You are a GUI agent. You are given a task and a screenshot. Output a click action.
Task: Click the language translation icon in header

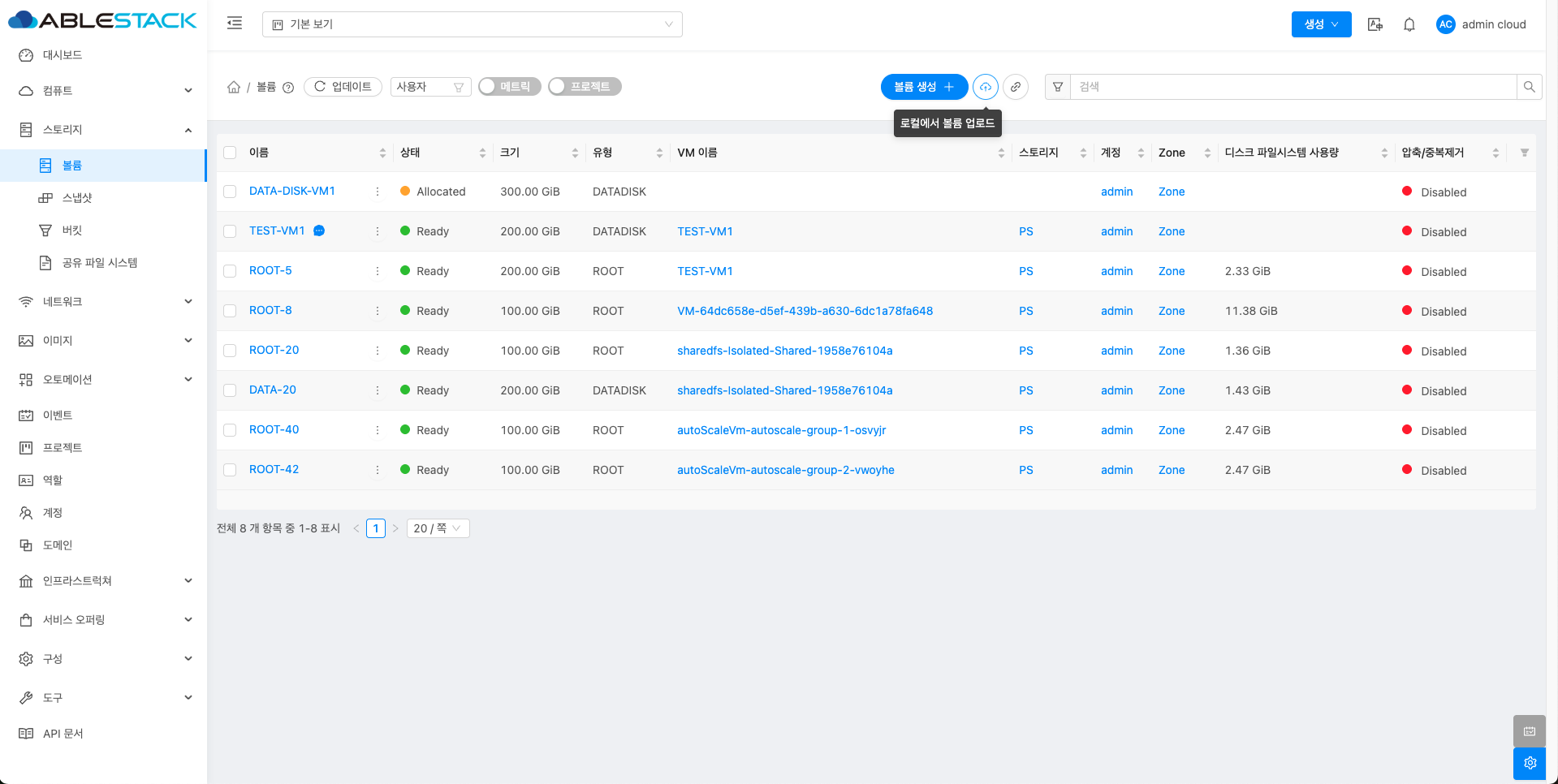(1375, 24)
